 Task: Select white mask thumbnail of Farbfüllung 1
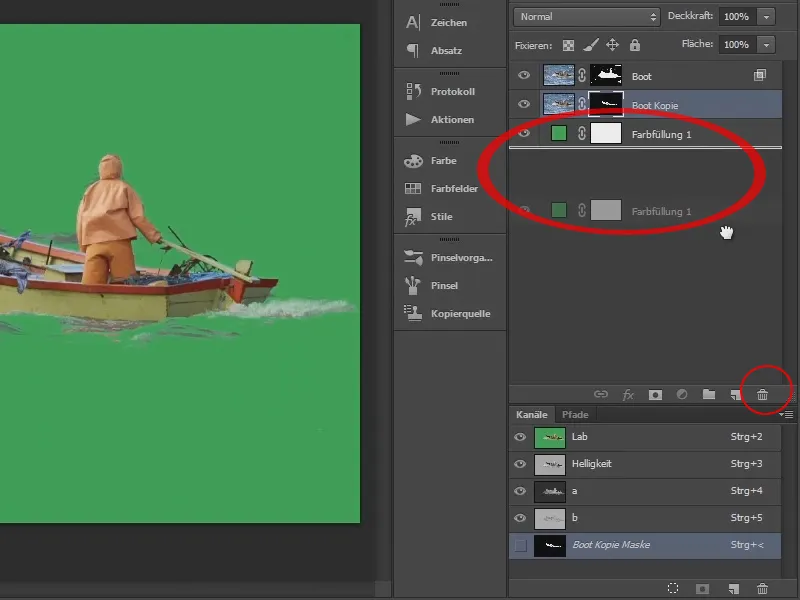point(606,134)
